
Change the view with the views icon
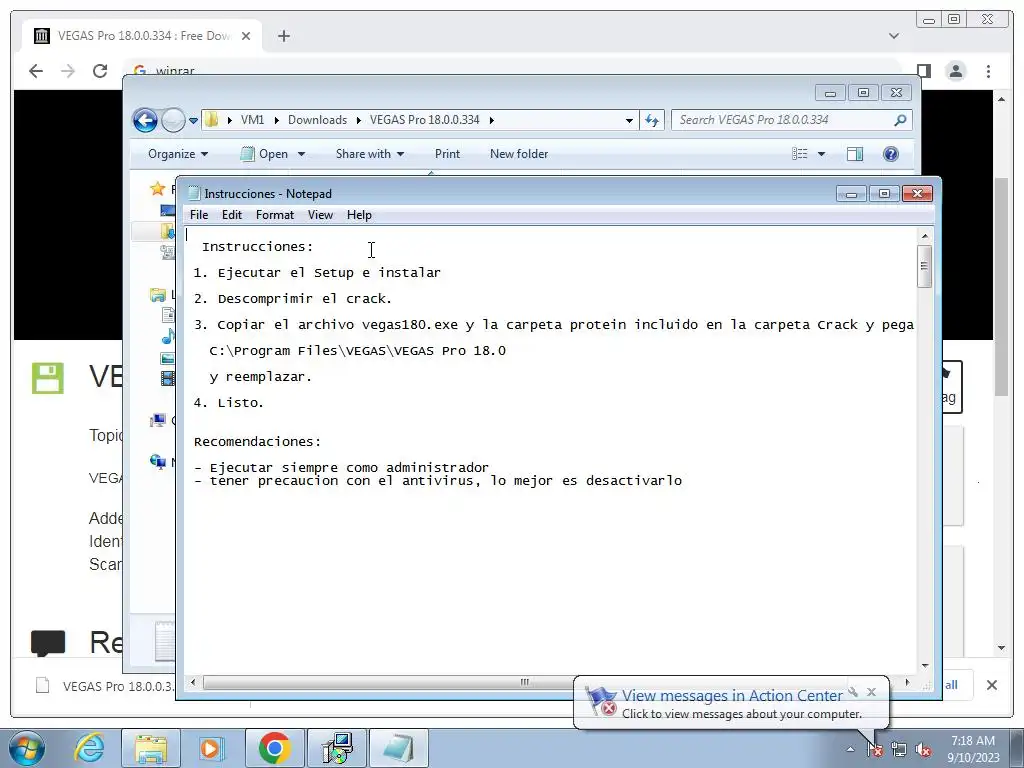coord(800,154)
